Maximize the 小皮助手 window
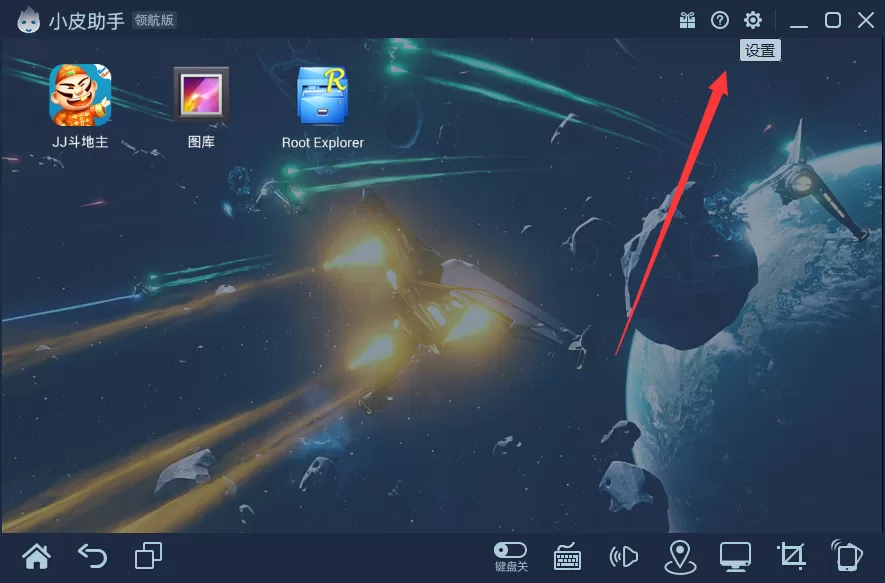 point(833,20)
